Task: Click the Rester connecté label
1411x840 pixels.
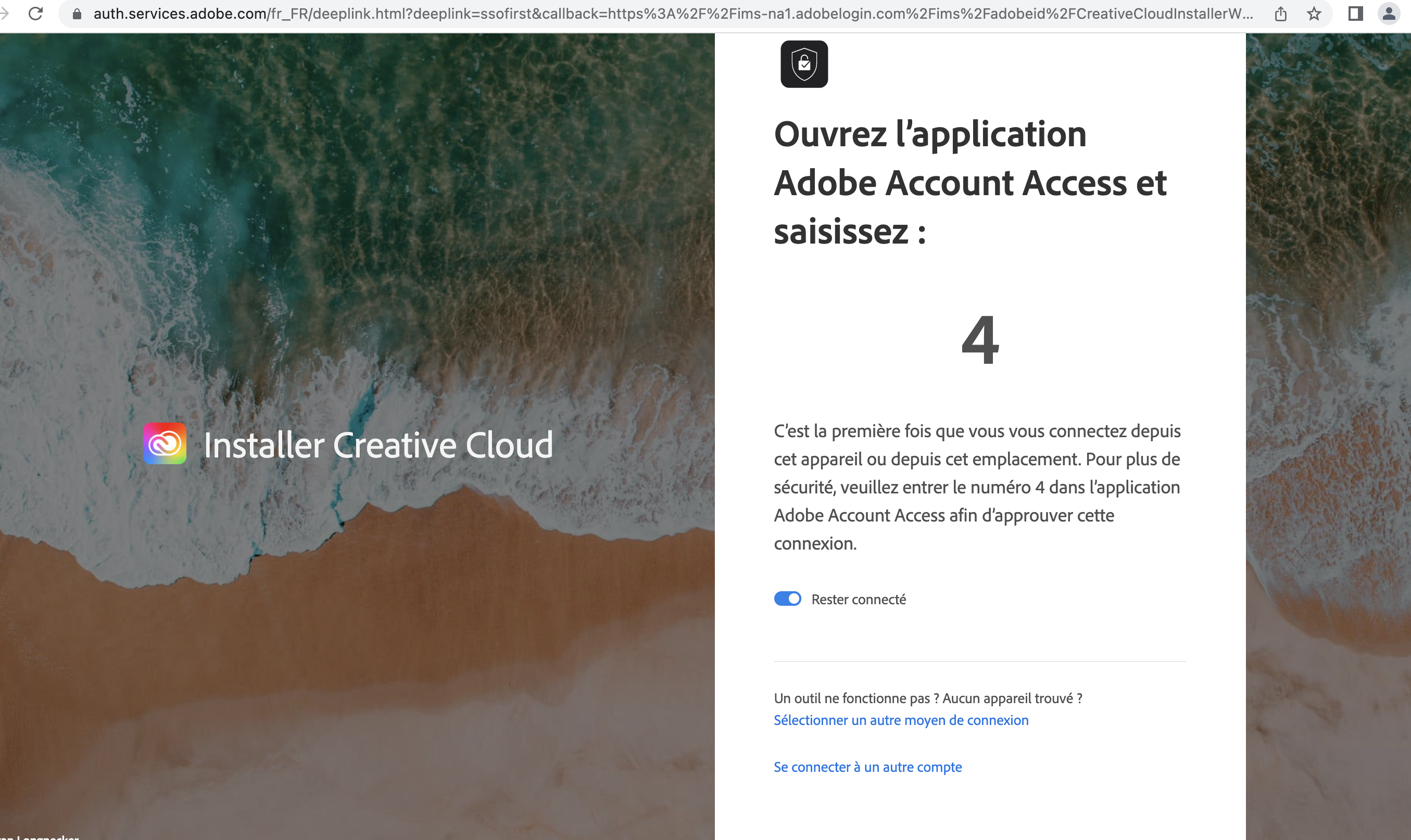Action: click(859, 600)
